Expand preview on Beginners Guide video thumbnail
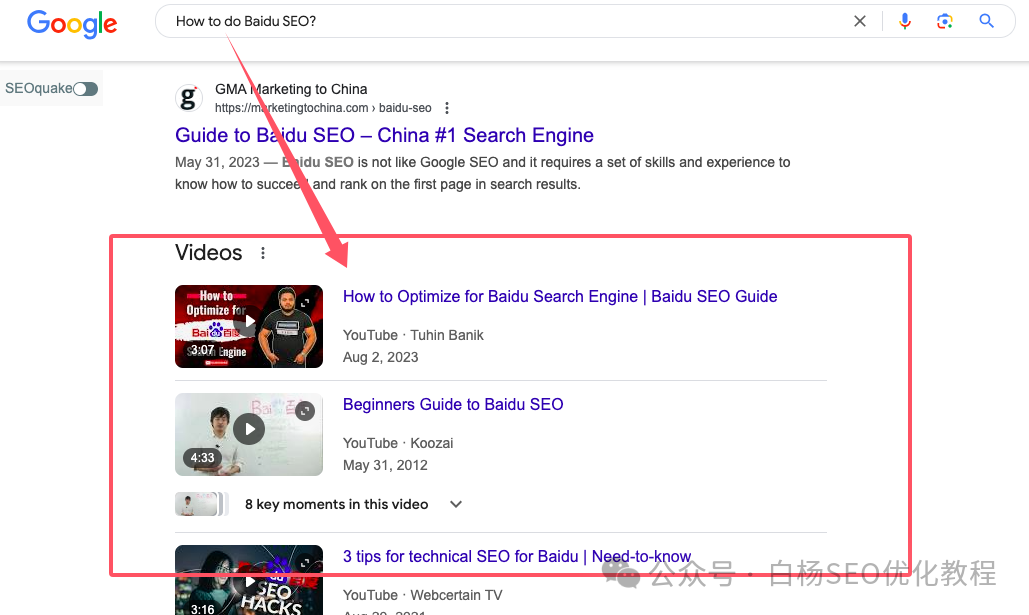The height and width of the screenshot is (615, 1029). pos(304,411)
